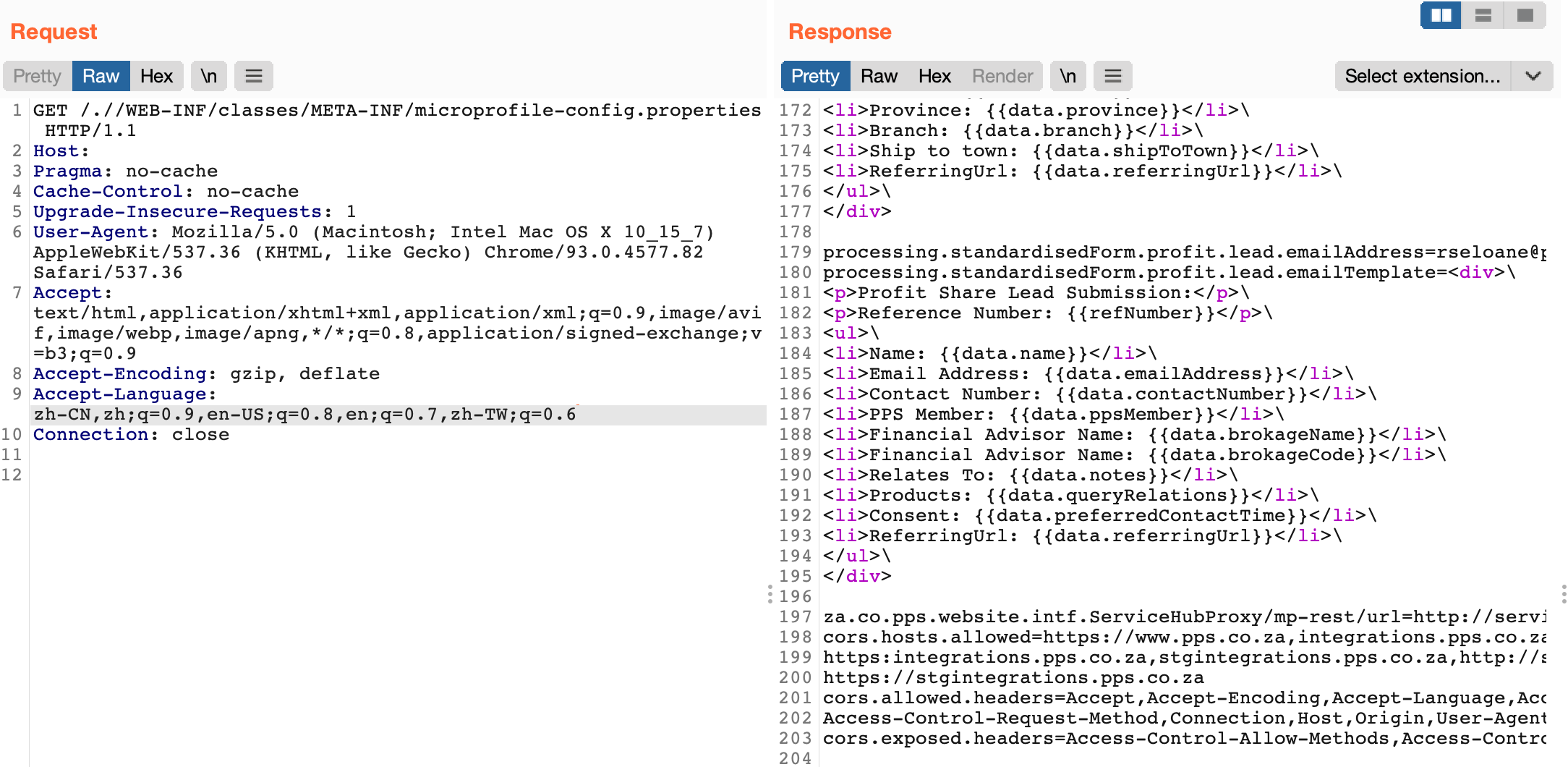Screen dimensions: 1568x767
Task: Click the ServiceHubProxy mp-rest url line
Action: pos(1185,616)
